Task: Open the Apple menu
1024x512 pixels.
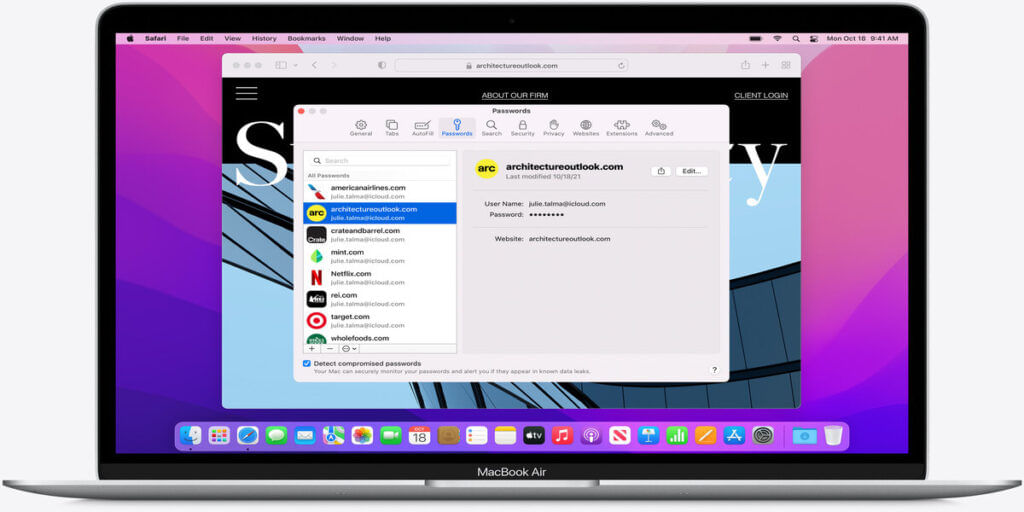Action: tap(130, 39)
